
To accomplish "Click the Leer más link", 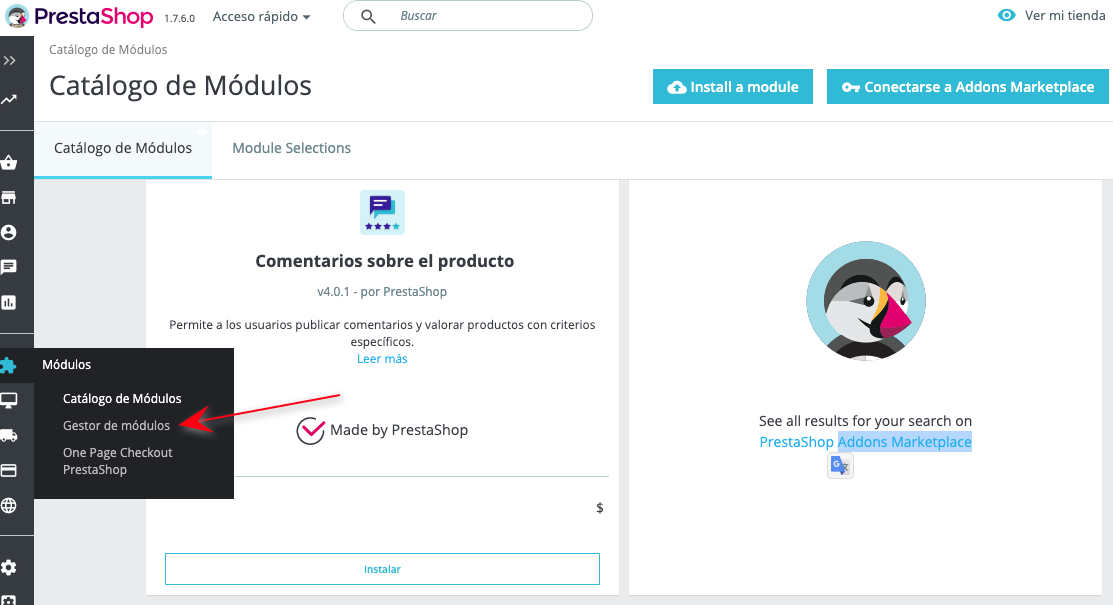I will 382,359.
